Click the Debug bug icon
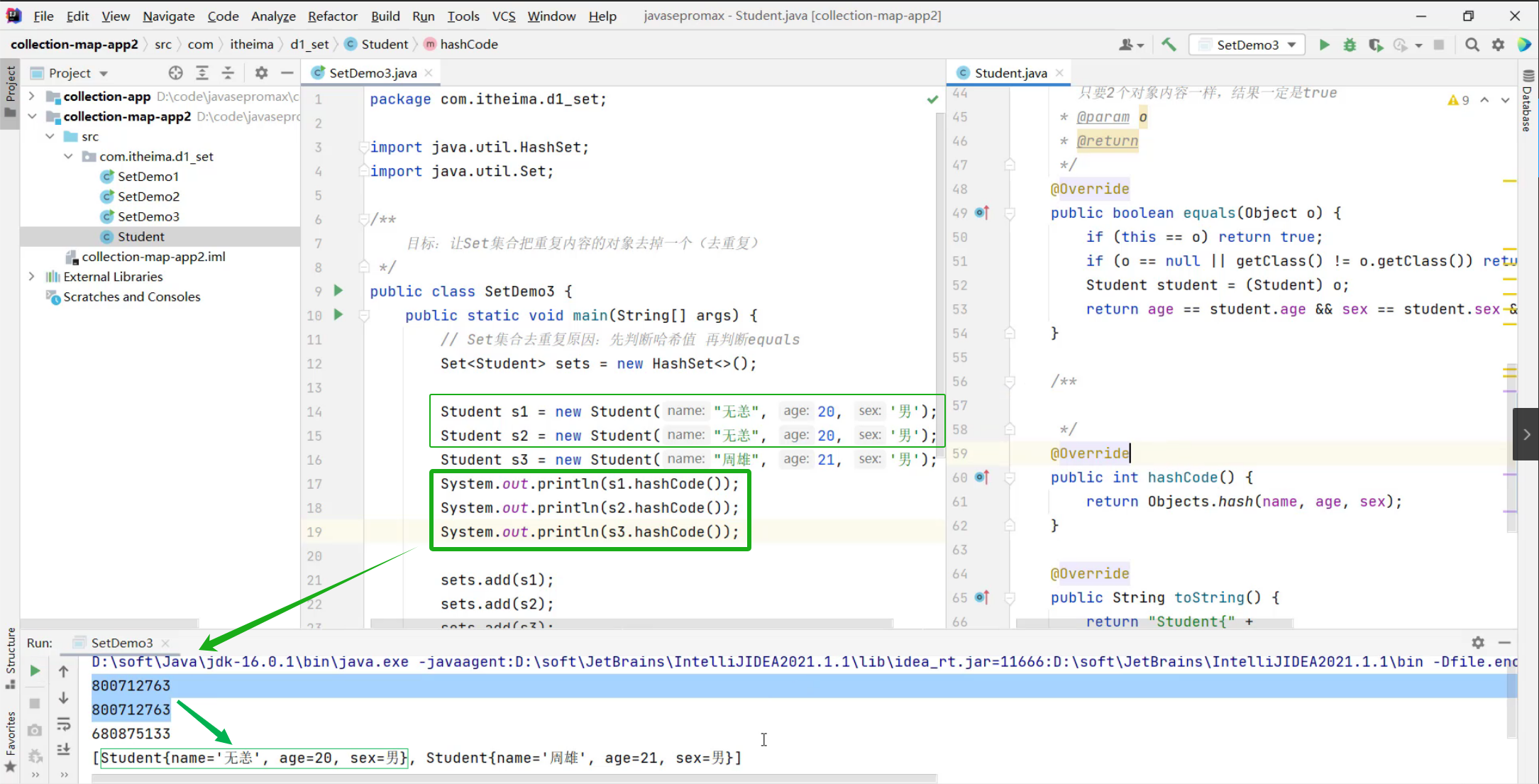This screenshot has width=1539, height=784. tap(1350, 45)
